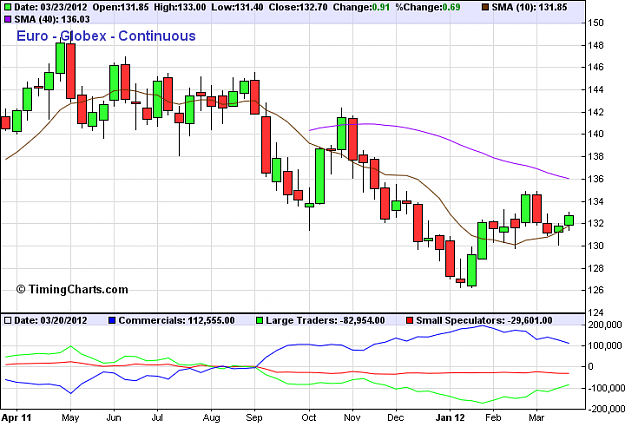Click the 140 price axis label
This screenshot has width=625, height=440.
596,134
